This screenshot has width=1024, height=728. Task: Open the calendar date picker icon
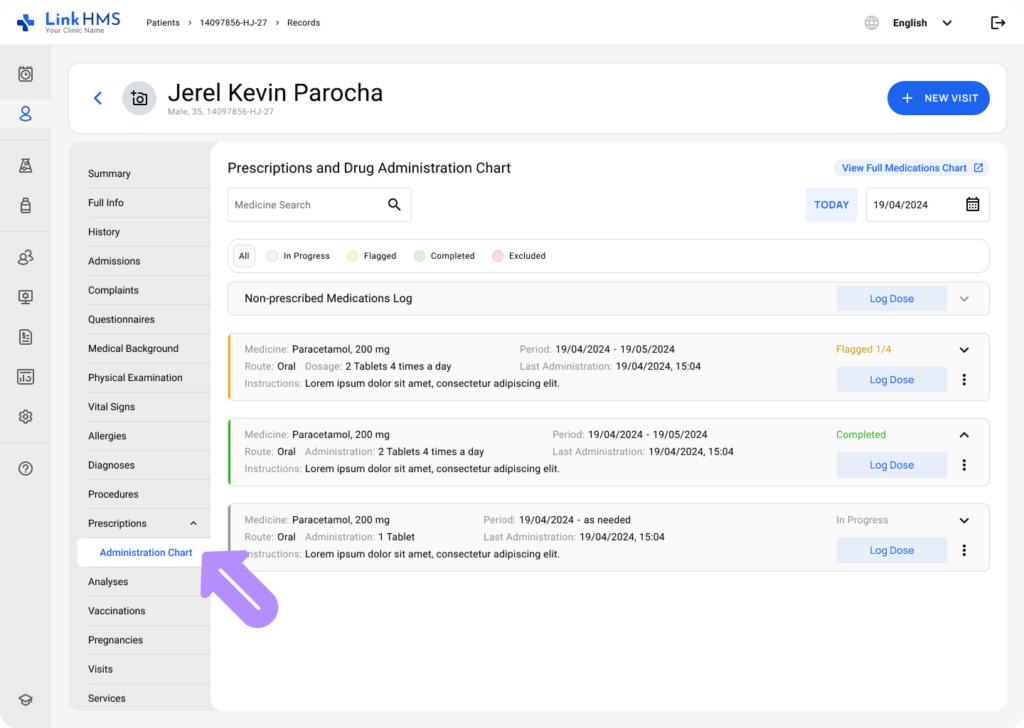tap(972, 205)
